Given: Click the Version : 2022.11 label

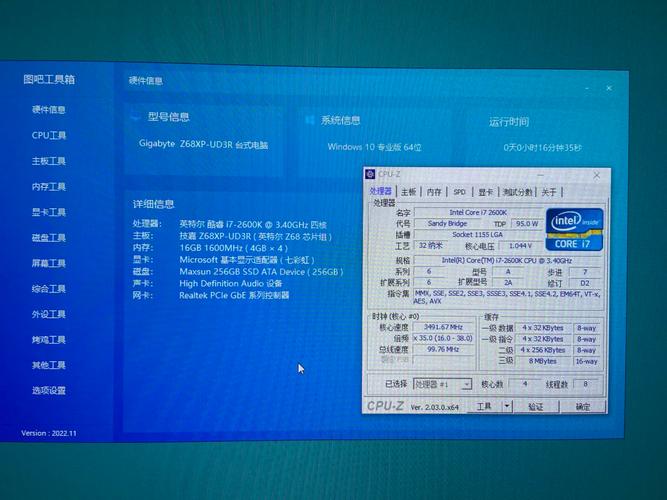Looking at the screenshot, I should [x=49, y=433].
